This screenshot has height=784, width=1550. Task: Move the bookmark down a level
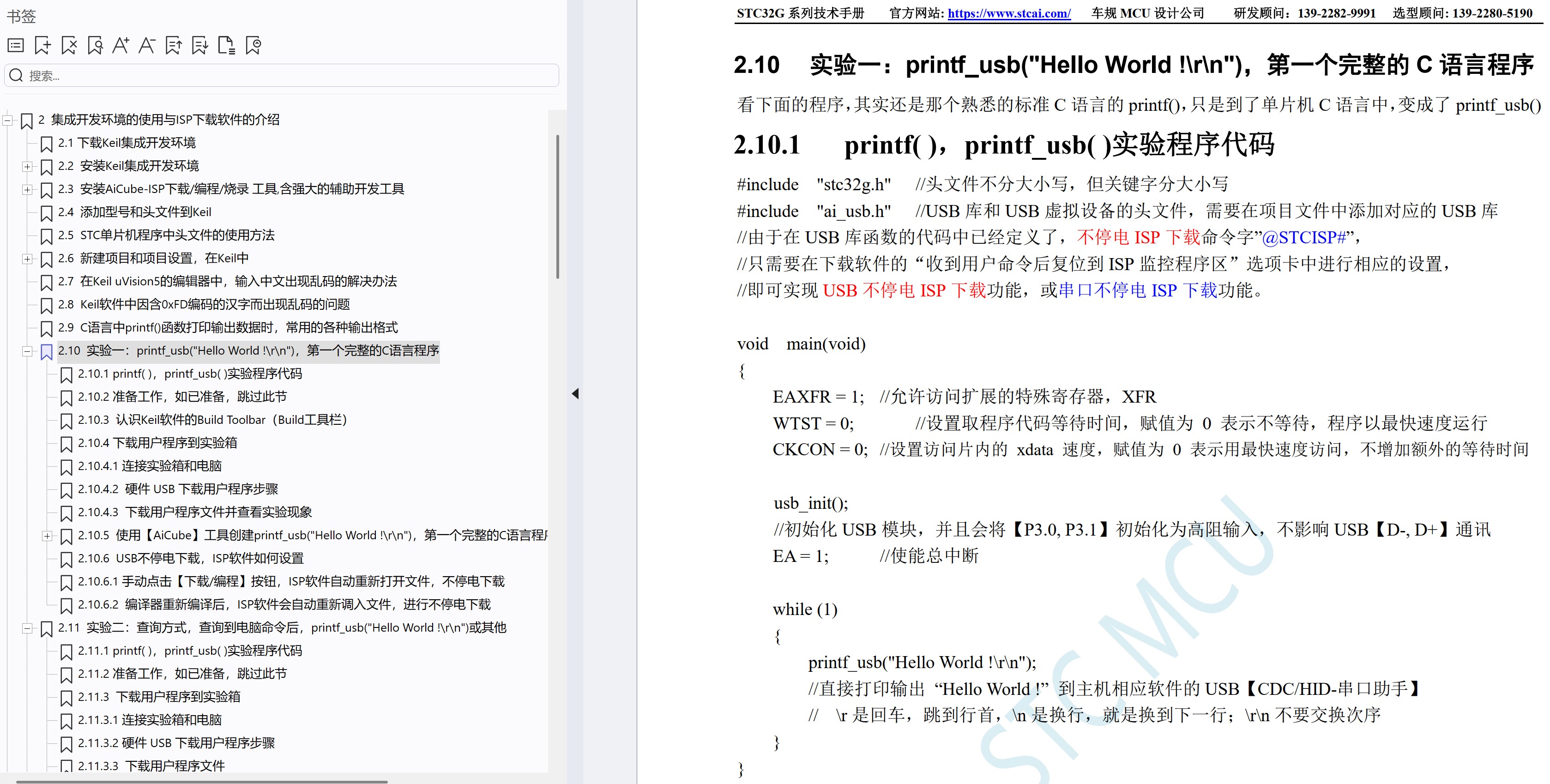pyautogui.click(x=201, y=45)
